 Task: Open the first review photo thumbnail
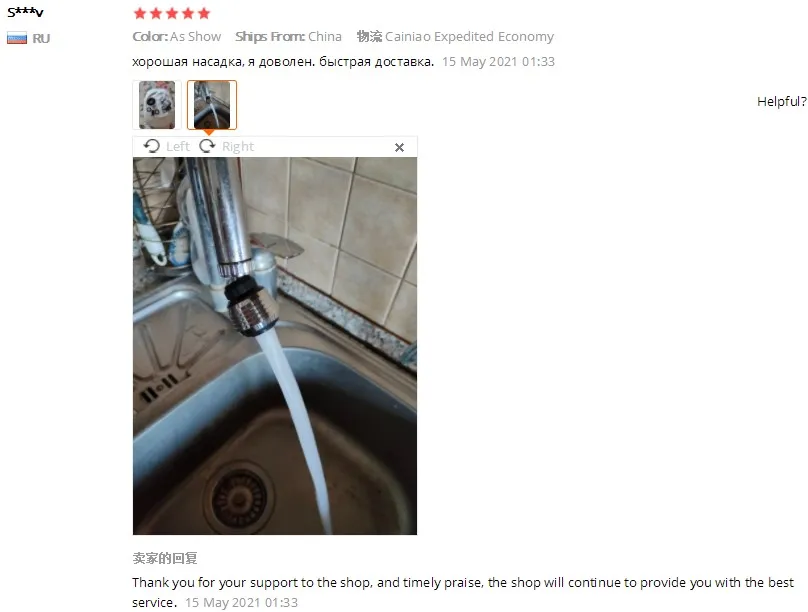coord(157,105)
